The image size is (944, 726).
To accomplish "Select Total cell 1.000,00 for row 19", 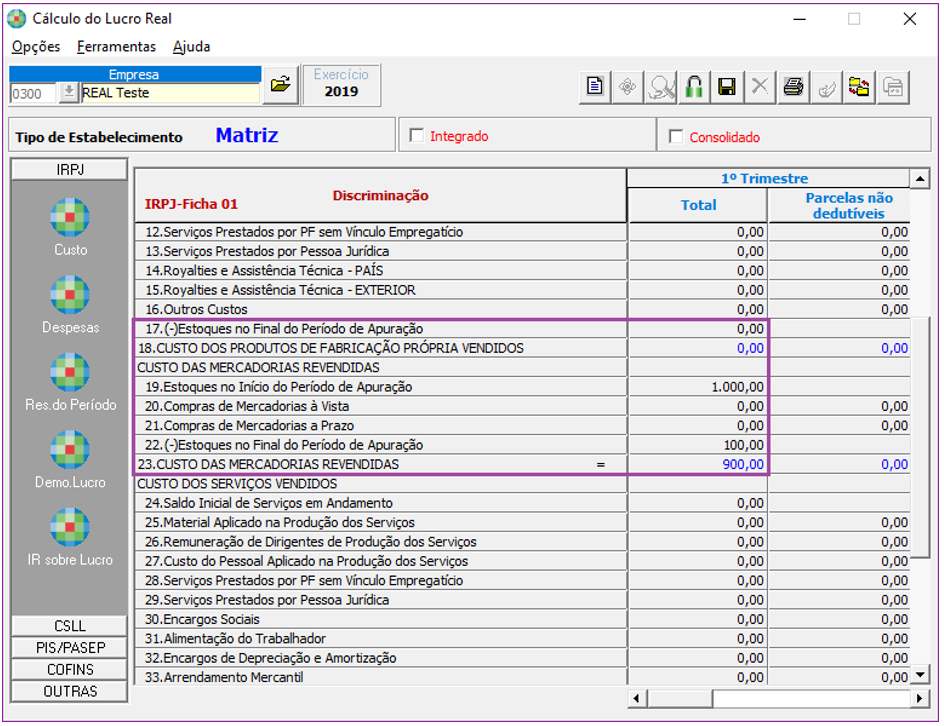I will [698, 386].
